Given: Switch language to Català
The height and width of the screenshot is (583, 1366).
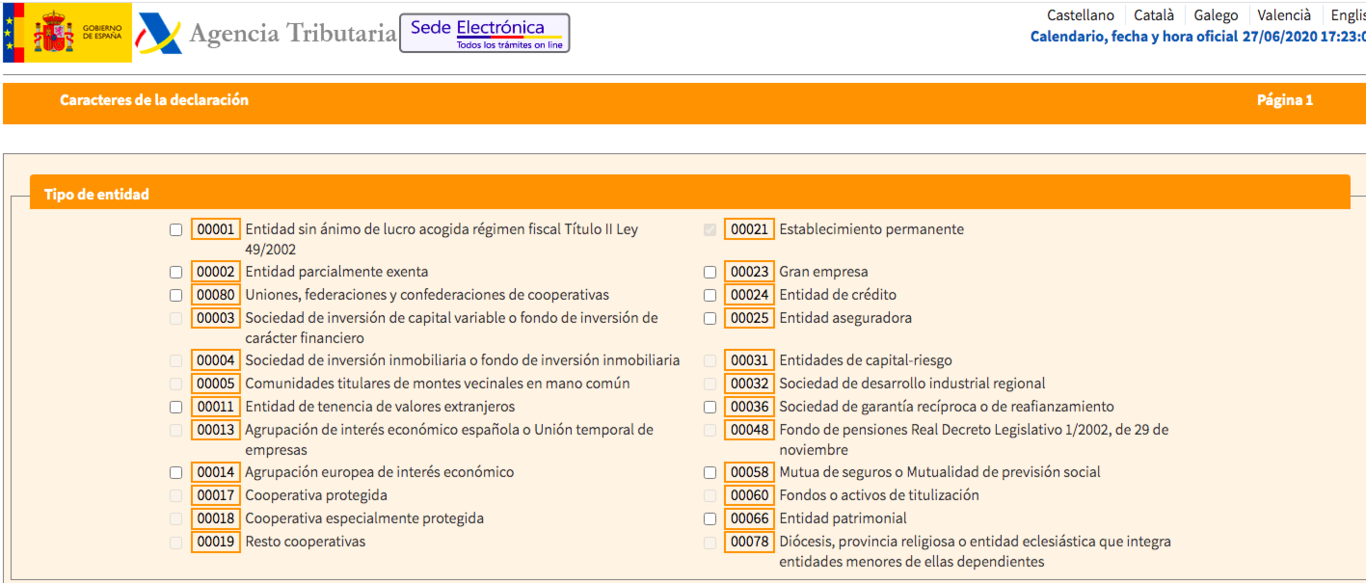Looking at the screenshot, I should coord(1153,15).
